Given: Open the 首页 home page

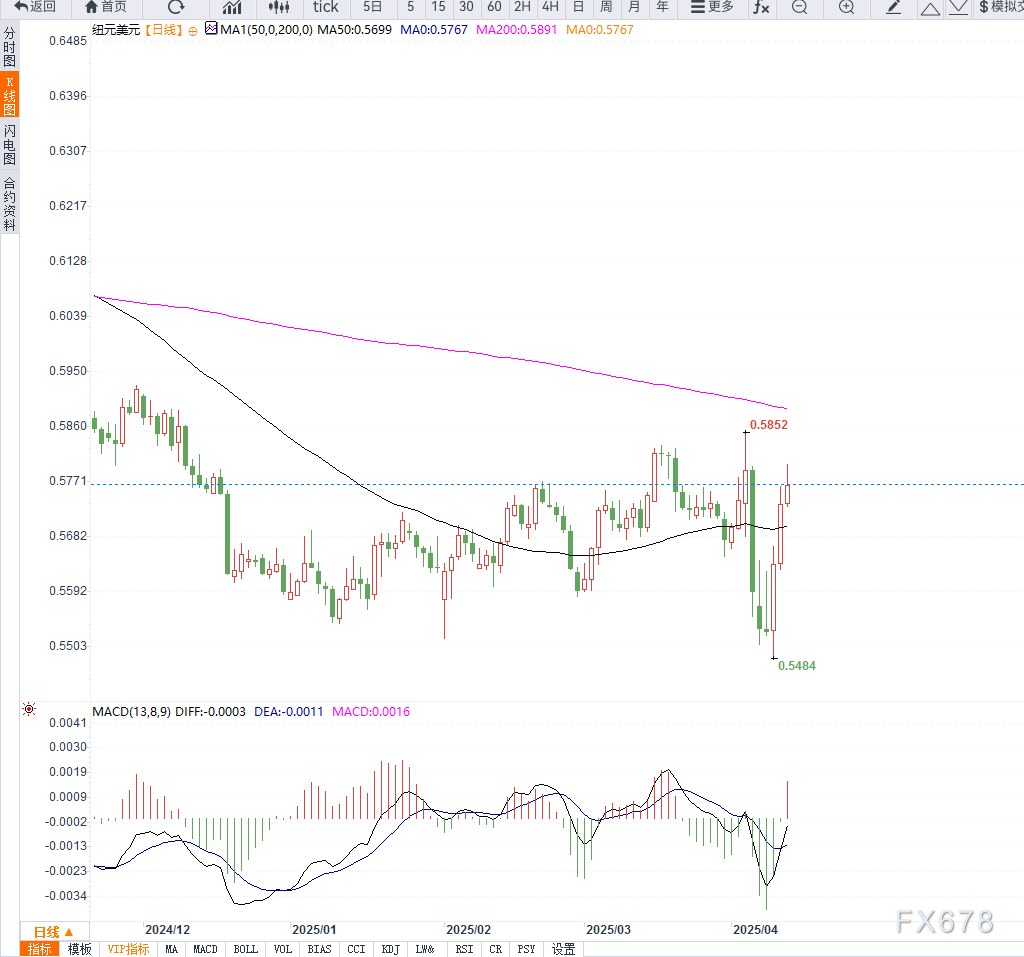Looking at the screenshot, I should coord(106,7).
